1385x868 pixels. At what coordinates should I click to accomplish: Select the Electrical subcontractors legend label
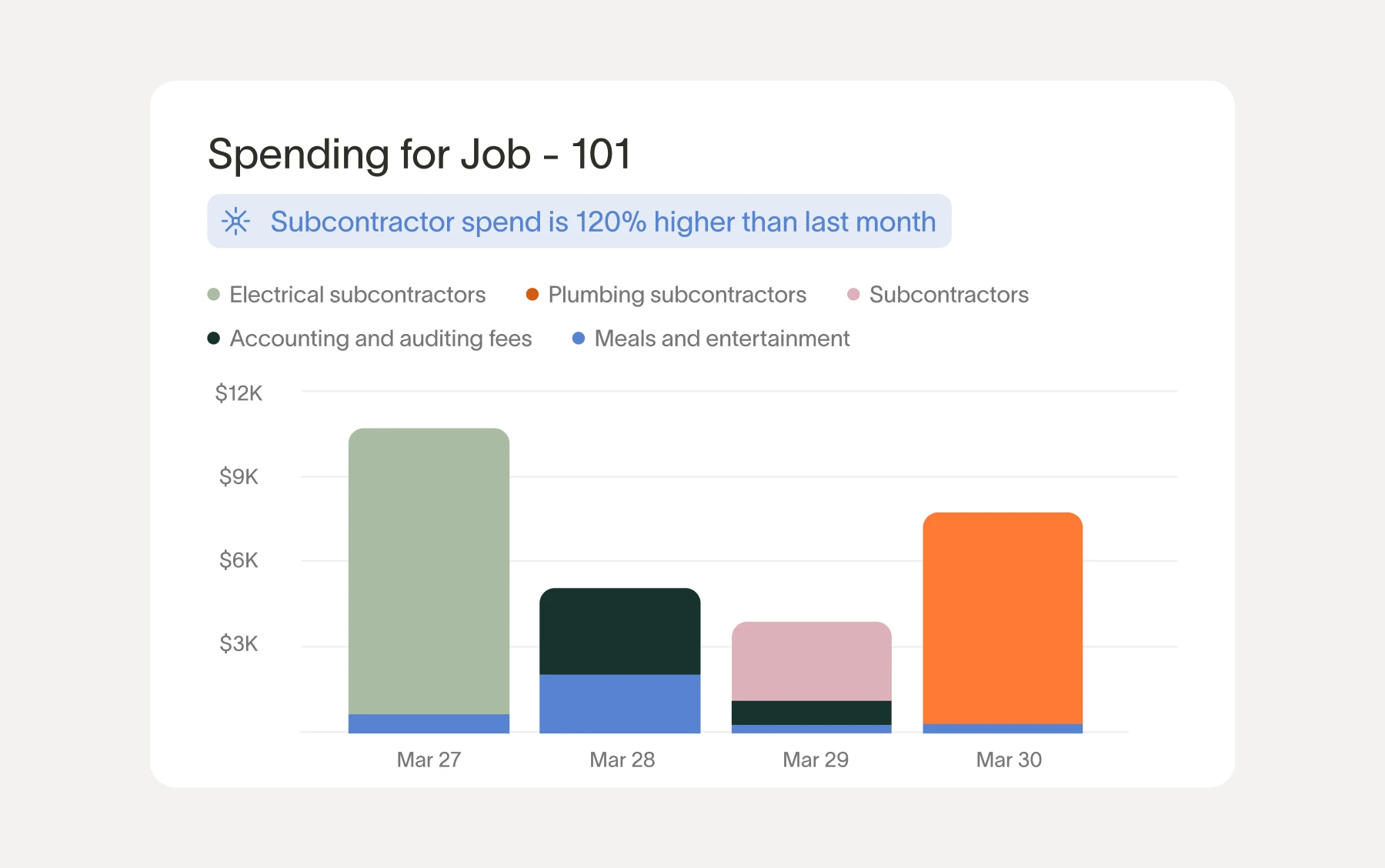point(357,295)
